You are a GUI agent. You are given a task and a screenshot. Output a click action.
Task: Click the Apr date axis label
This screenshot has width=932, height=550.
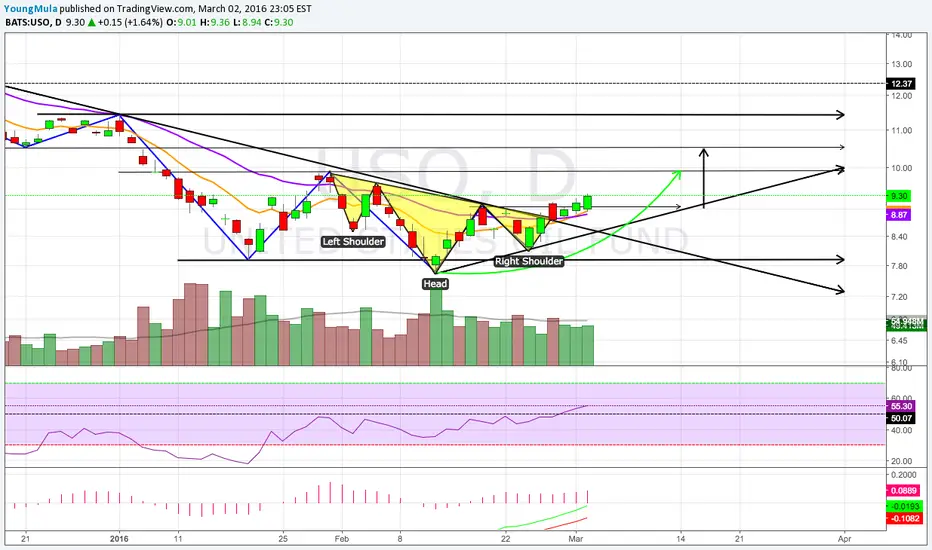(x=844, y=539)
